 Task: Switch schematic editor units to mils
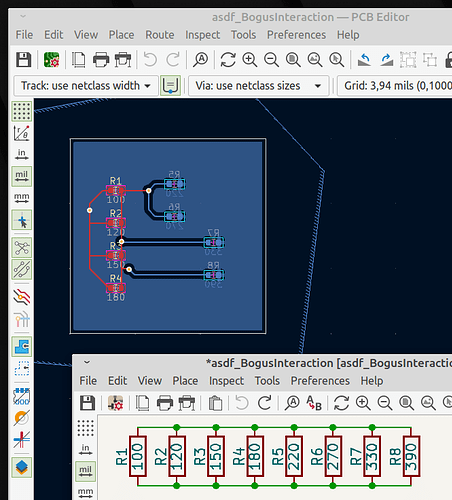click(x=86, y=471)
